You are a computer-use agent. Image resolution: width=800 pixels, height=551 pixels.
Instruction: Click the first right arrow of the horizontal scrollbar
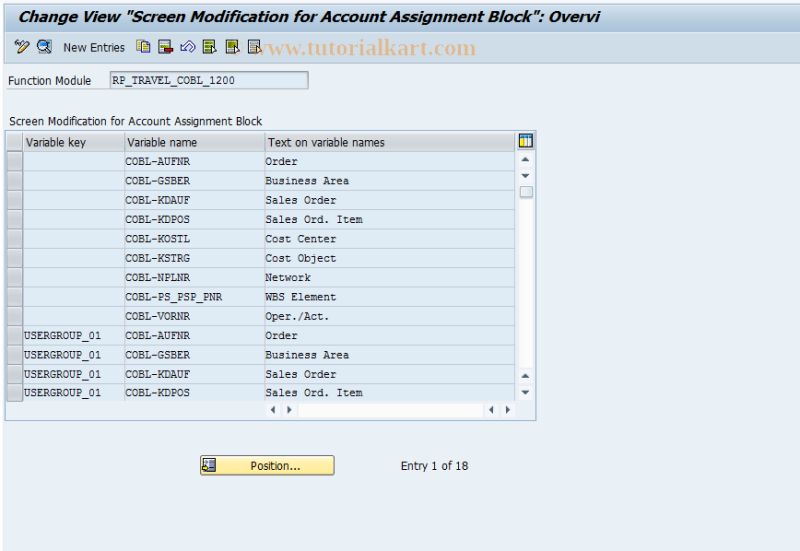coord(289,410)
